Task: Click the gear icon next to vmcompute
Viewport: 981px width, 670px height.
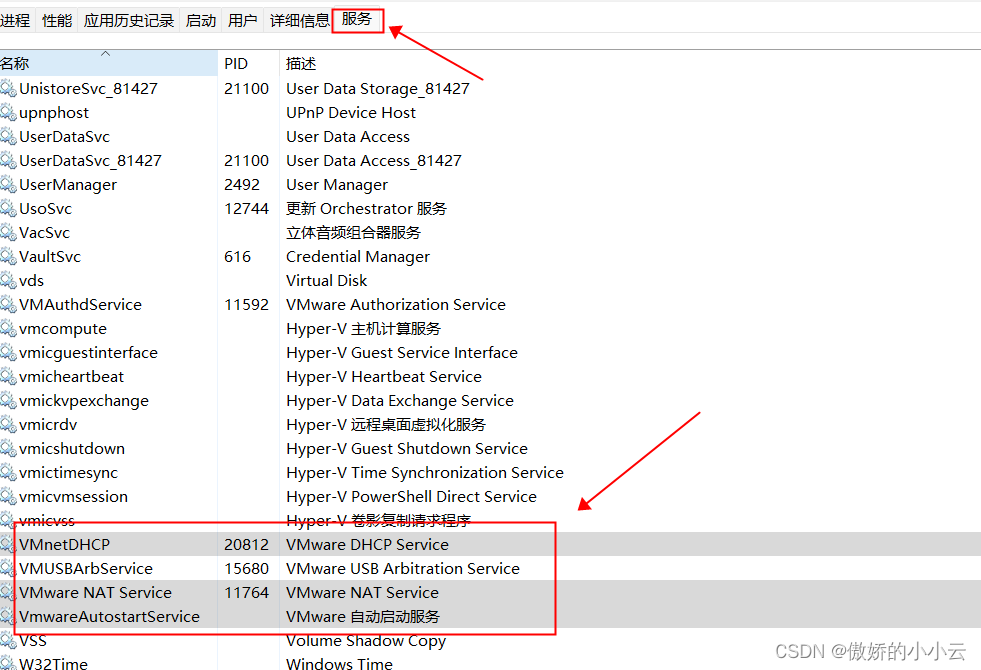Action: (8, 328)
